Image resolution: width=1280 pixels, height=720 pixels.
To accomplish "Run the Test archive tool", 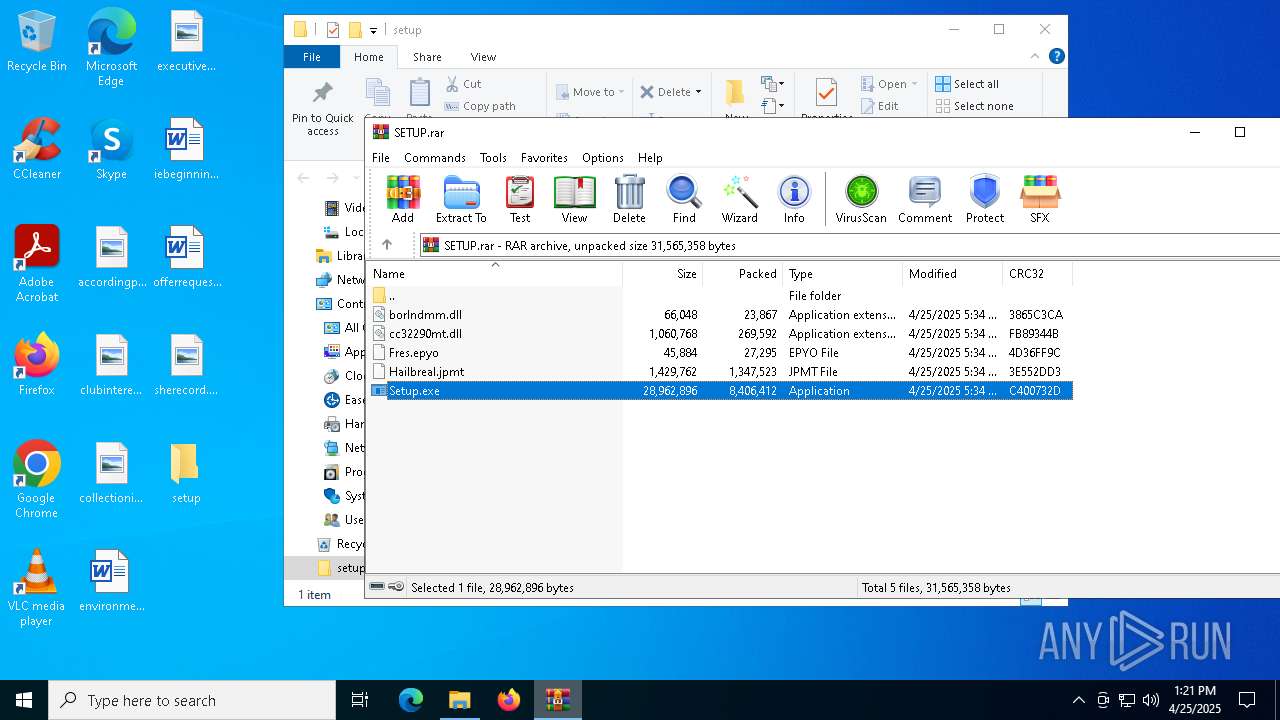I will pos(520,199).
